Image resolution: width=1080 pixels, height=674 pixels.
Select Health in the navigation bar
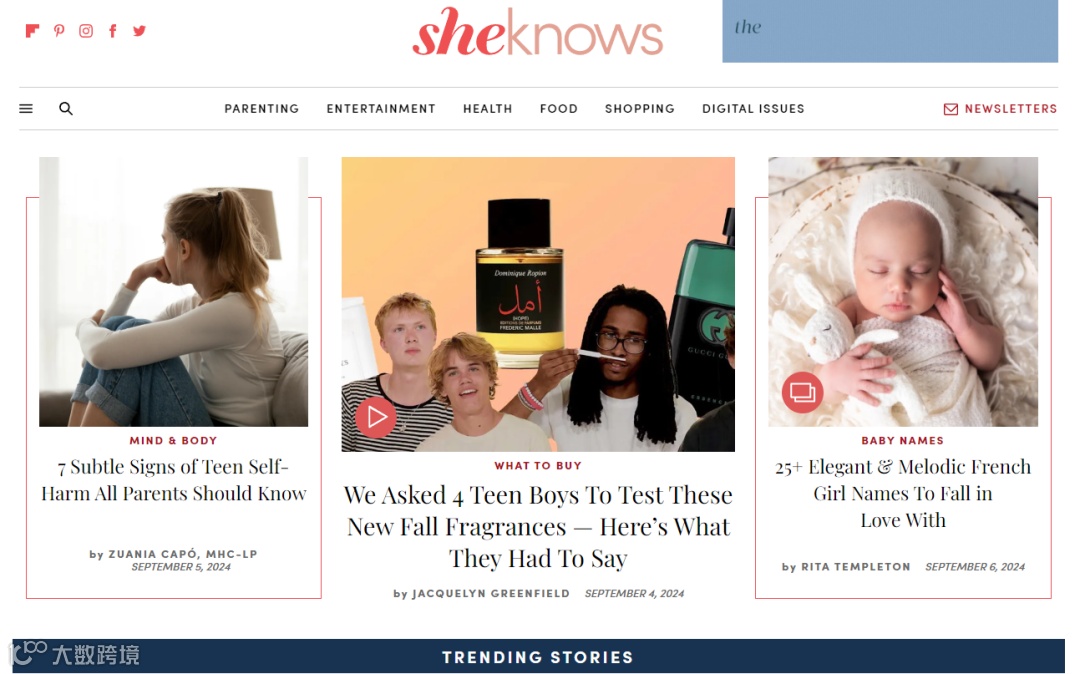tap(488, 109)
